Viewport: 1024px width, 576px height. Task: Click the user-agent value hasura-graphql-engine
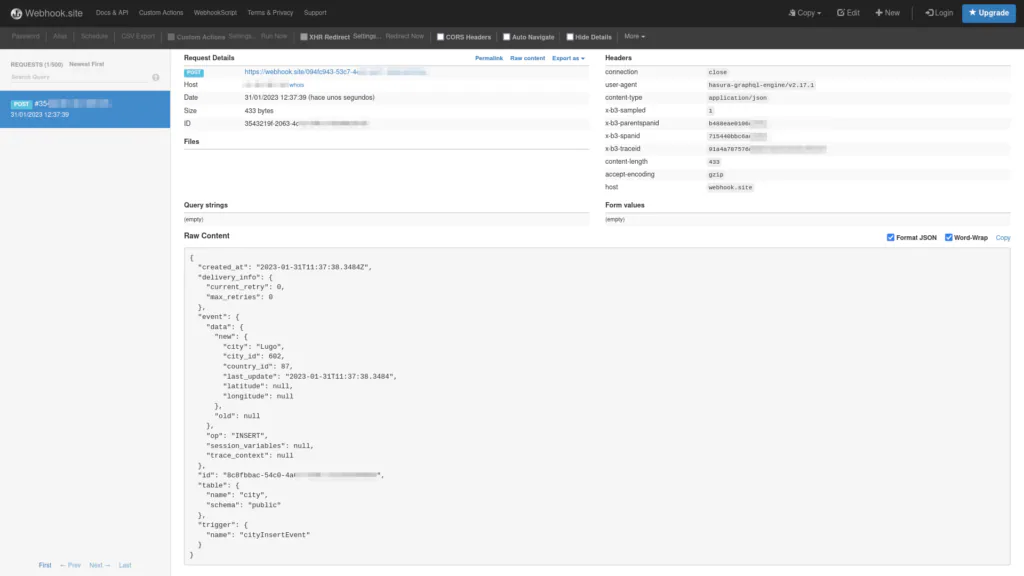[x=761, y=85]
